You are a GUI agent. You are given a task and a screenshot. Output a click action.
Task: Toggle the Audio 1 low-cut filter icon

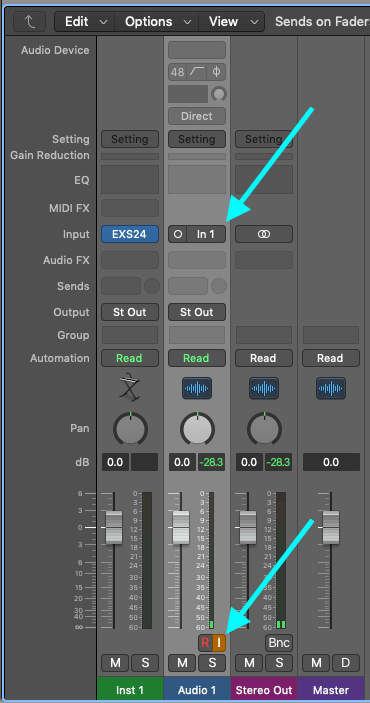click(197, 72)
